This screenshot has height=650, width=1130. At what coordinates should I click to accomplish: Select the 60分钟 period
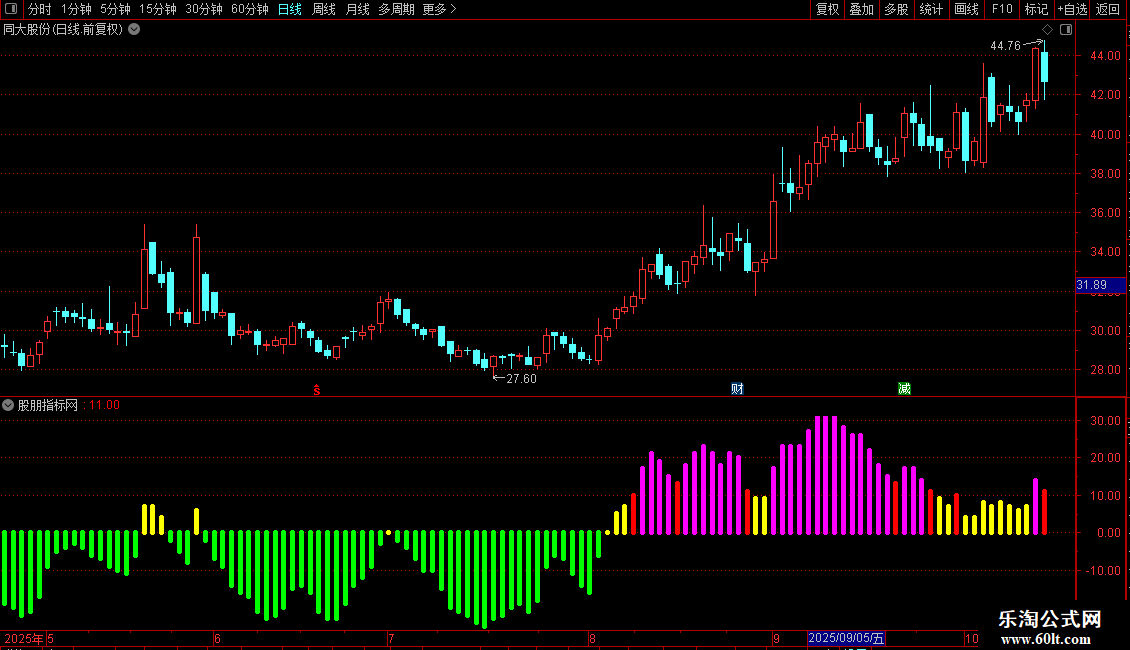(x=249, y=9)
